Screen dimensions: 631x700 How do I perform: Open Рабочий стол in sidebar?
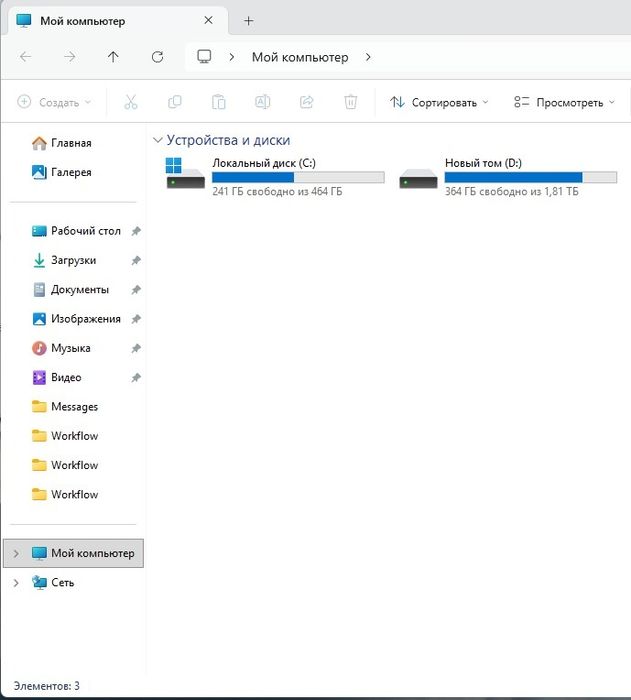click(x=76, y=231)
